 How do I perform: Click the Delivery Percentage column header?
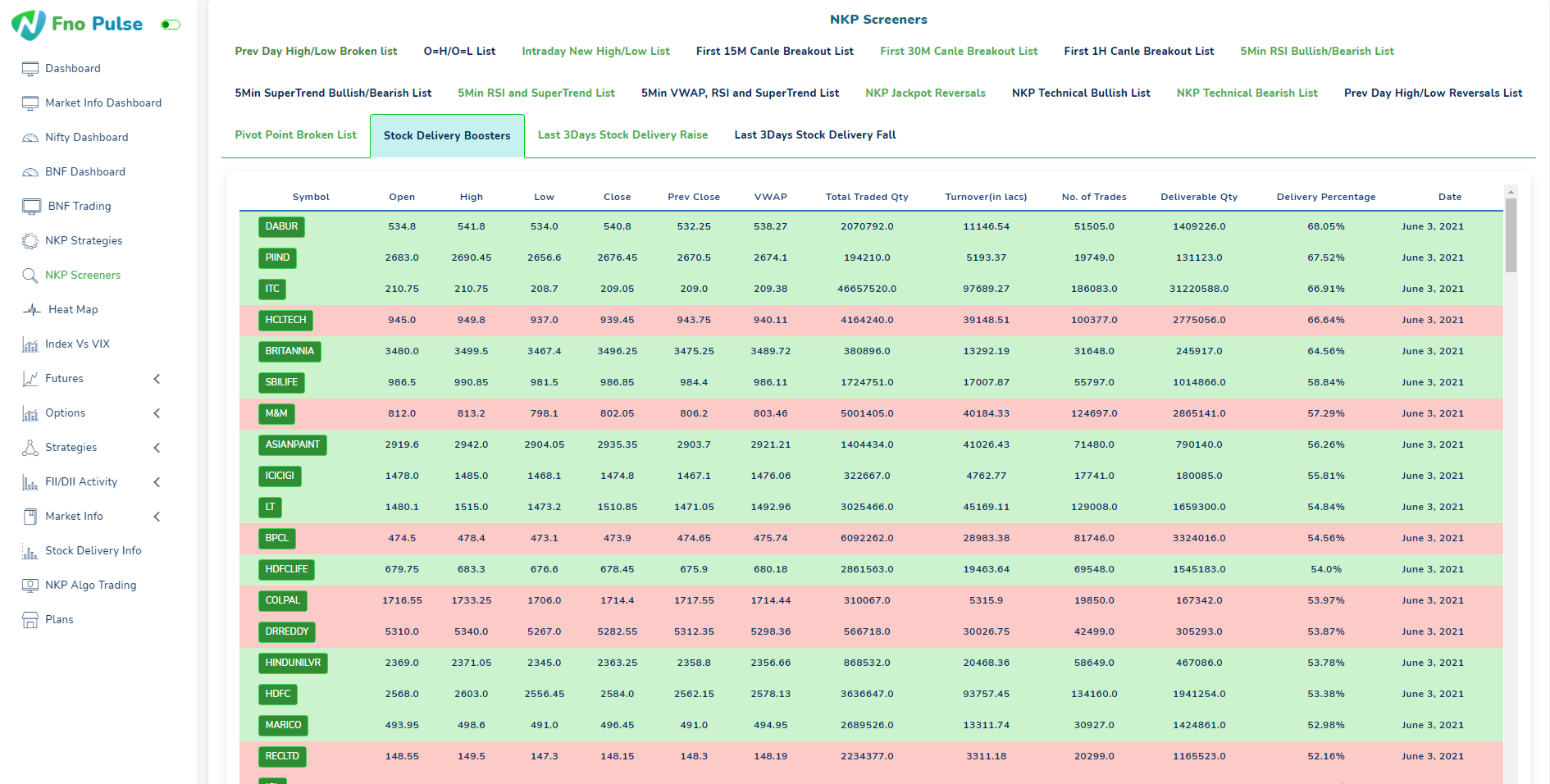[x=1326, y=197]
